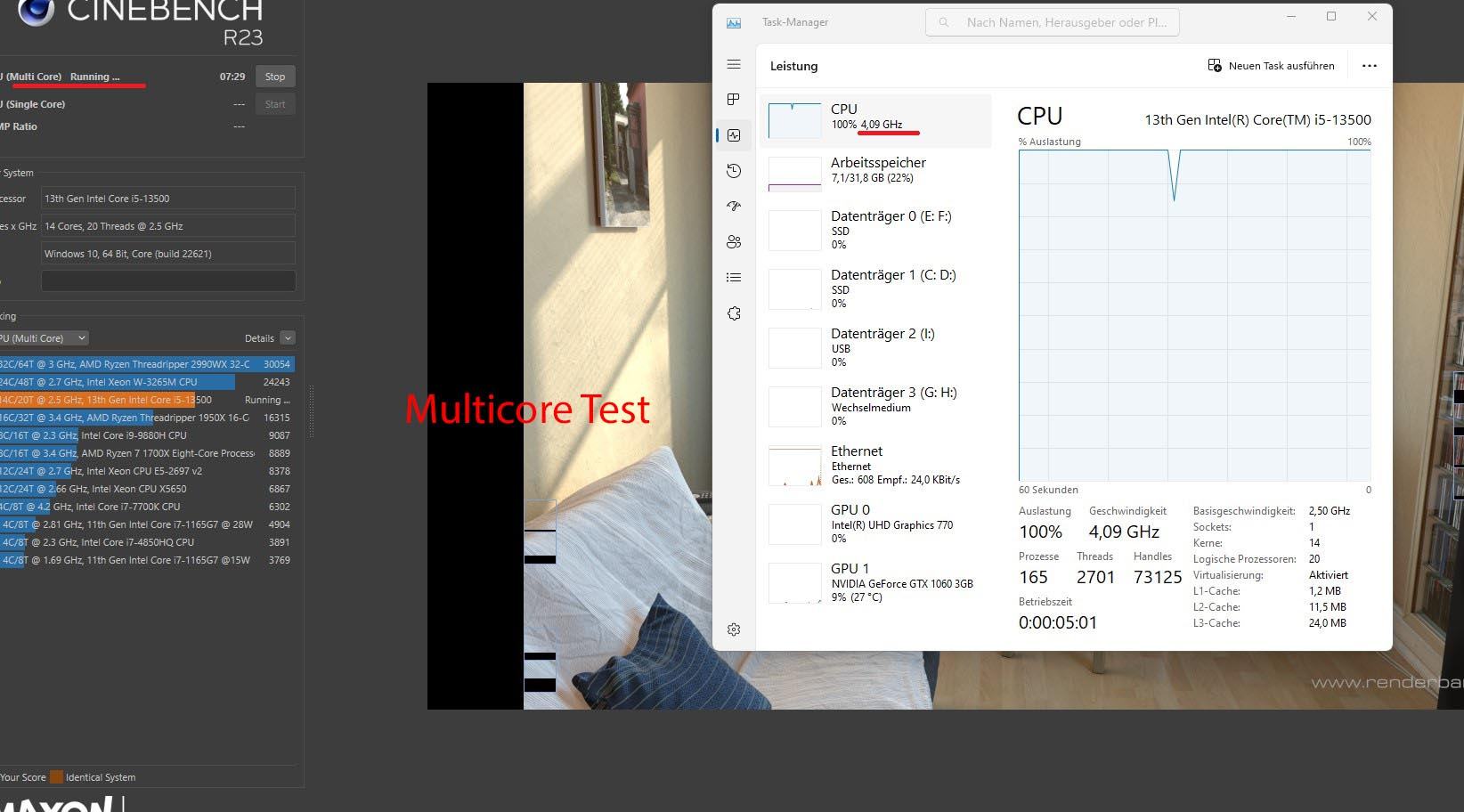Image resolution: width=1464 pixels, height=812 pixels.
Task: Select the Threadripper 2990WX ranking row
Action: point(147,364)
